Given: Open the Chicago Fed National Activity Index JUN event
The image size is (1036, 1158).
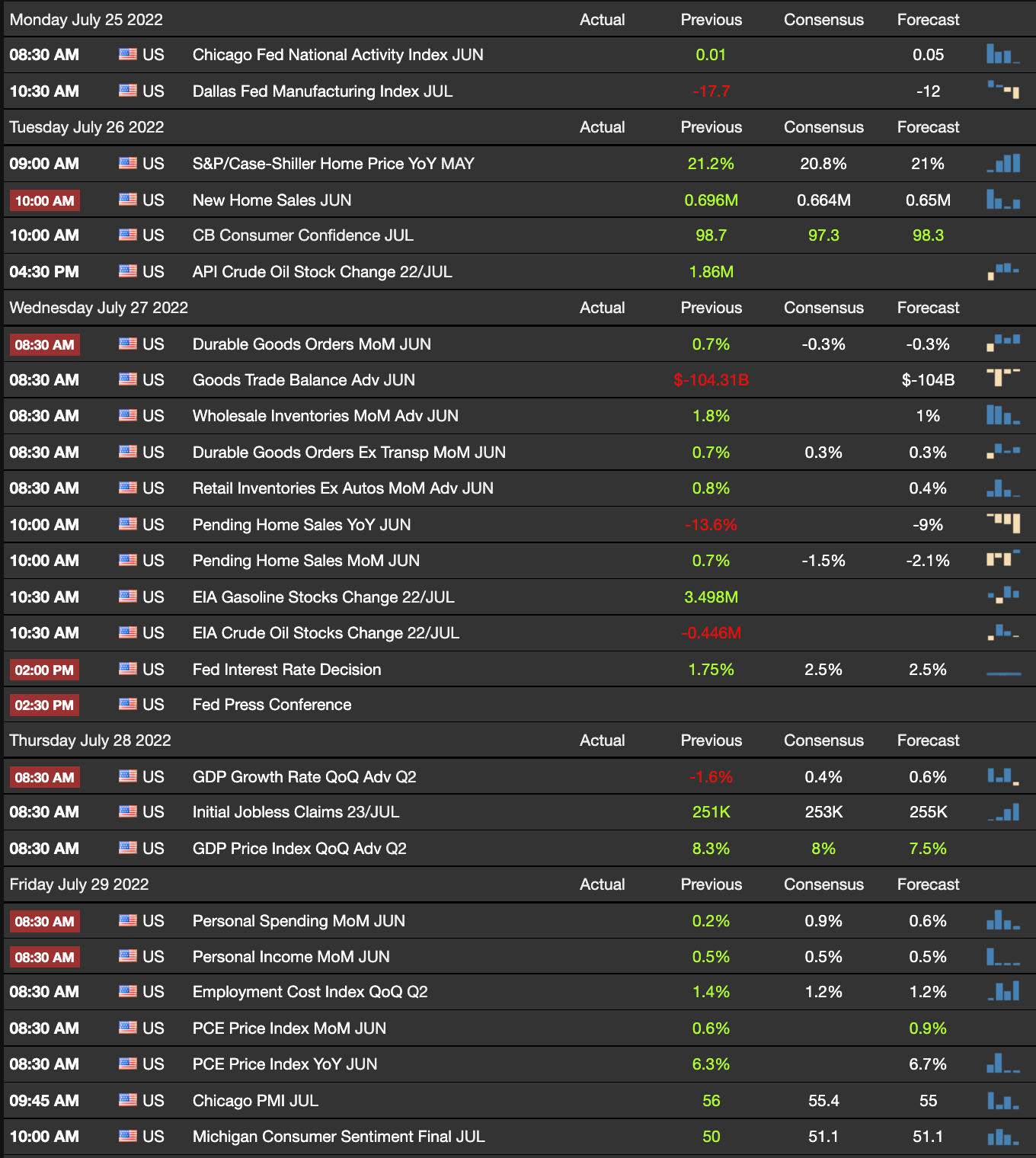Looking at the screenshot, I should pos(338,55).
